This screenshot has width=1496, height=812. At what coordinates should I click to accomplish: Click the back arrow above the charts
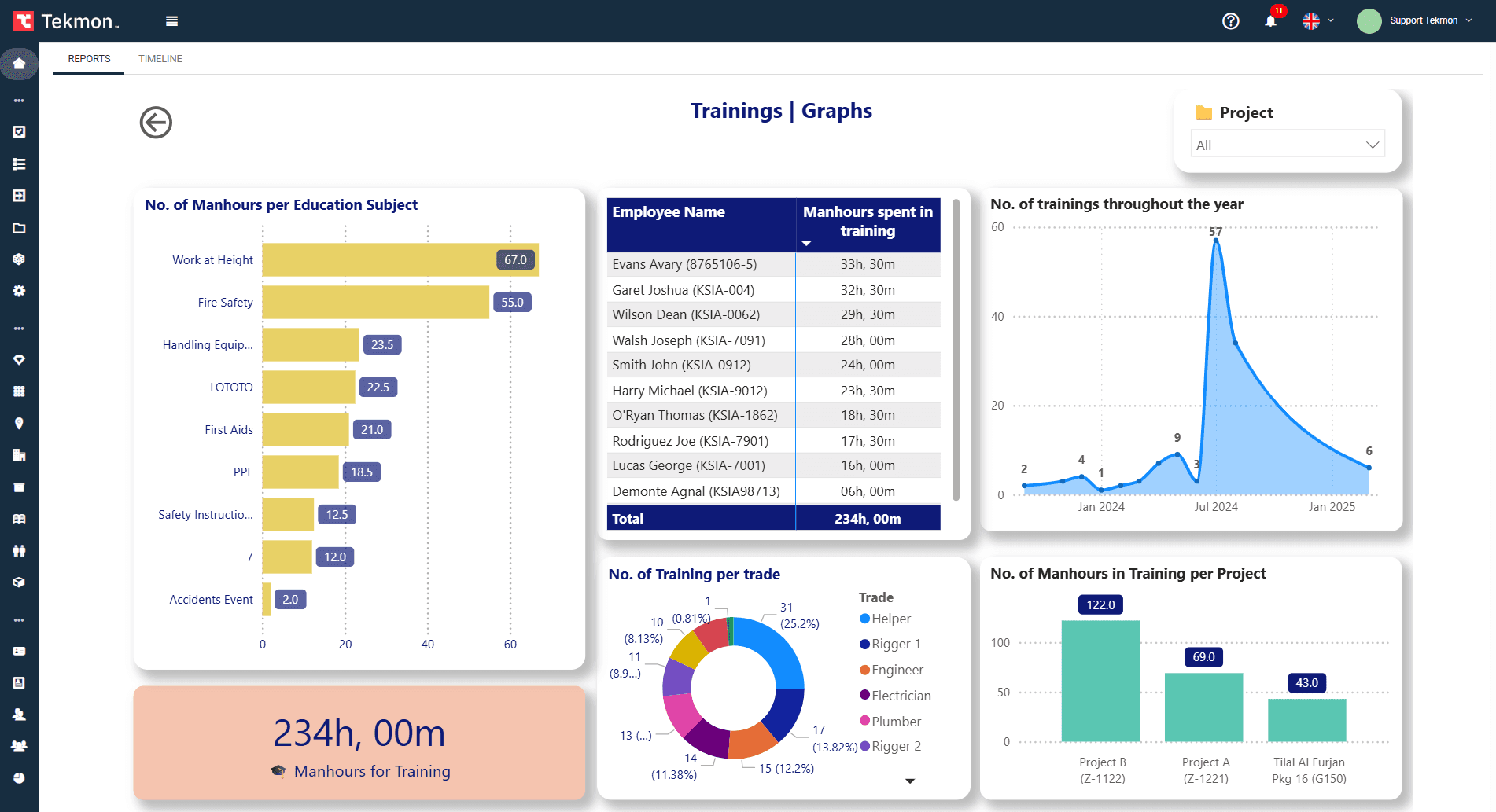point(155,123)
